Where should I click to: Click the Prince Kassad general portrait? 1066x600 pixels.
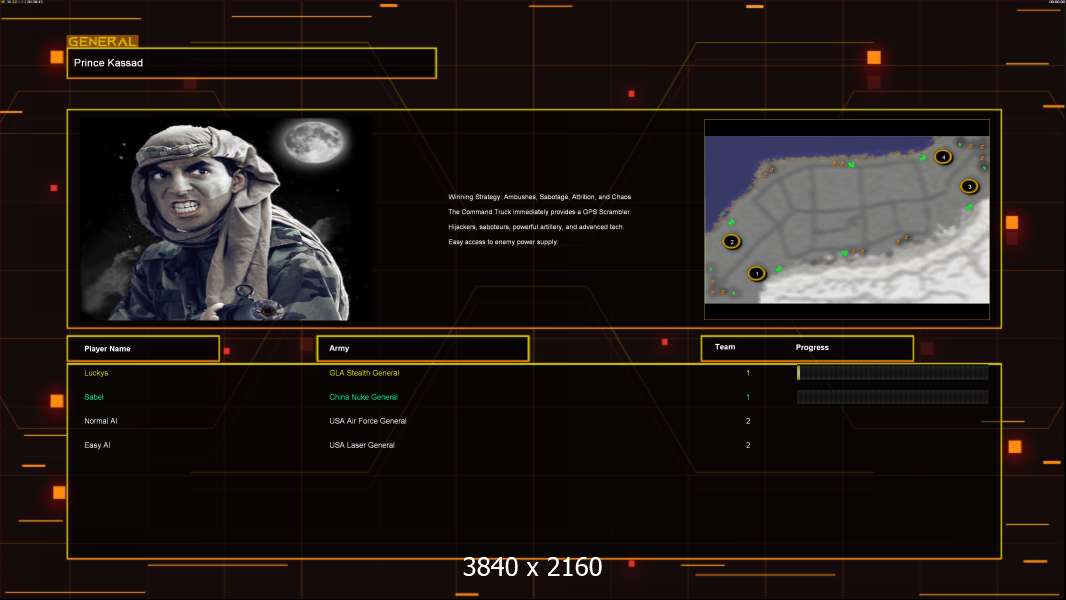coord(226,218)
